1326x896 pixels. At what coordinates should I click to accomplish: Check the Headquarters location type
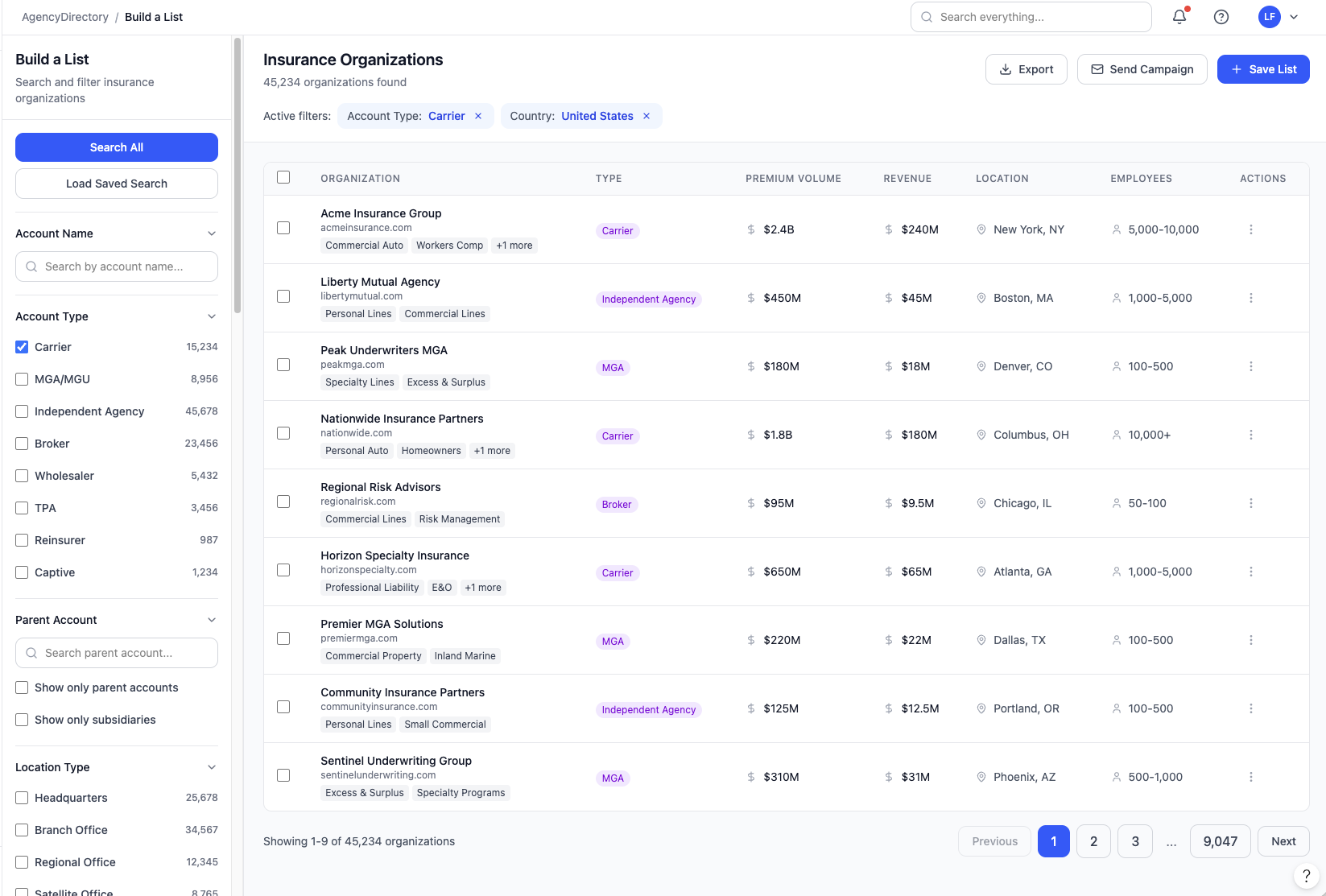[22, 798]
